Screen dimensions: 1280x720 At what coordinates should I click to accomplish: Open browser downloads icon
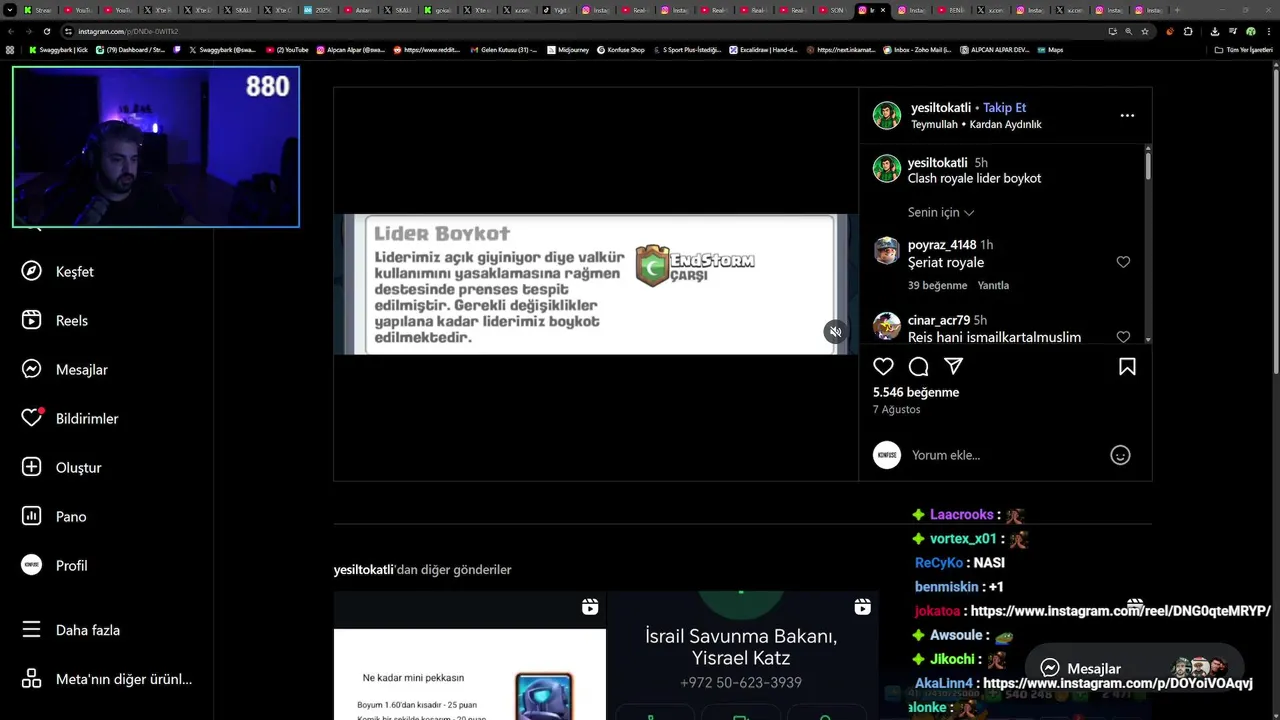(1215, 31)
